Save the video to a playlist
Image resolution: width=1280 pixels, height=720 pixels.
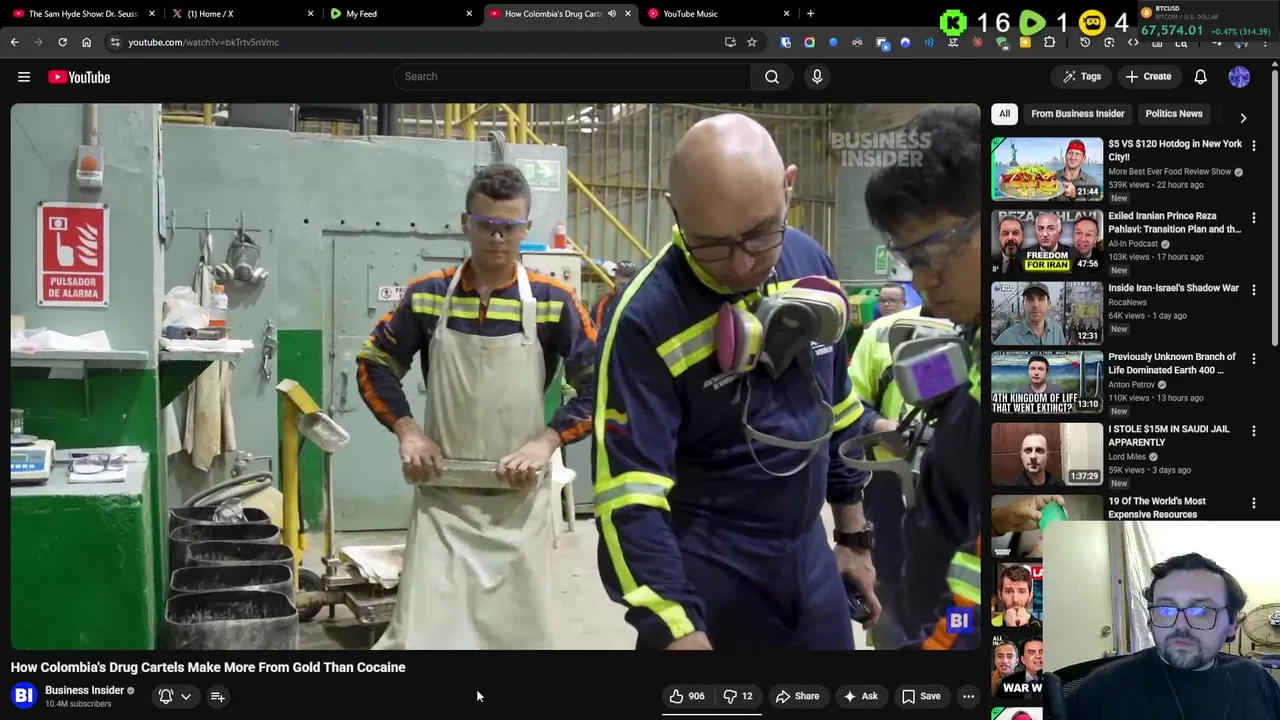pyautogui.click(x=921, y=696)
